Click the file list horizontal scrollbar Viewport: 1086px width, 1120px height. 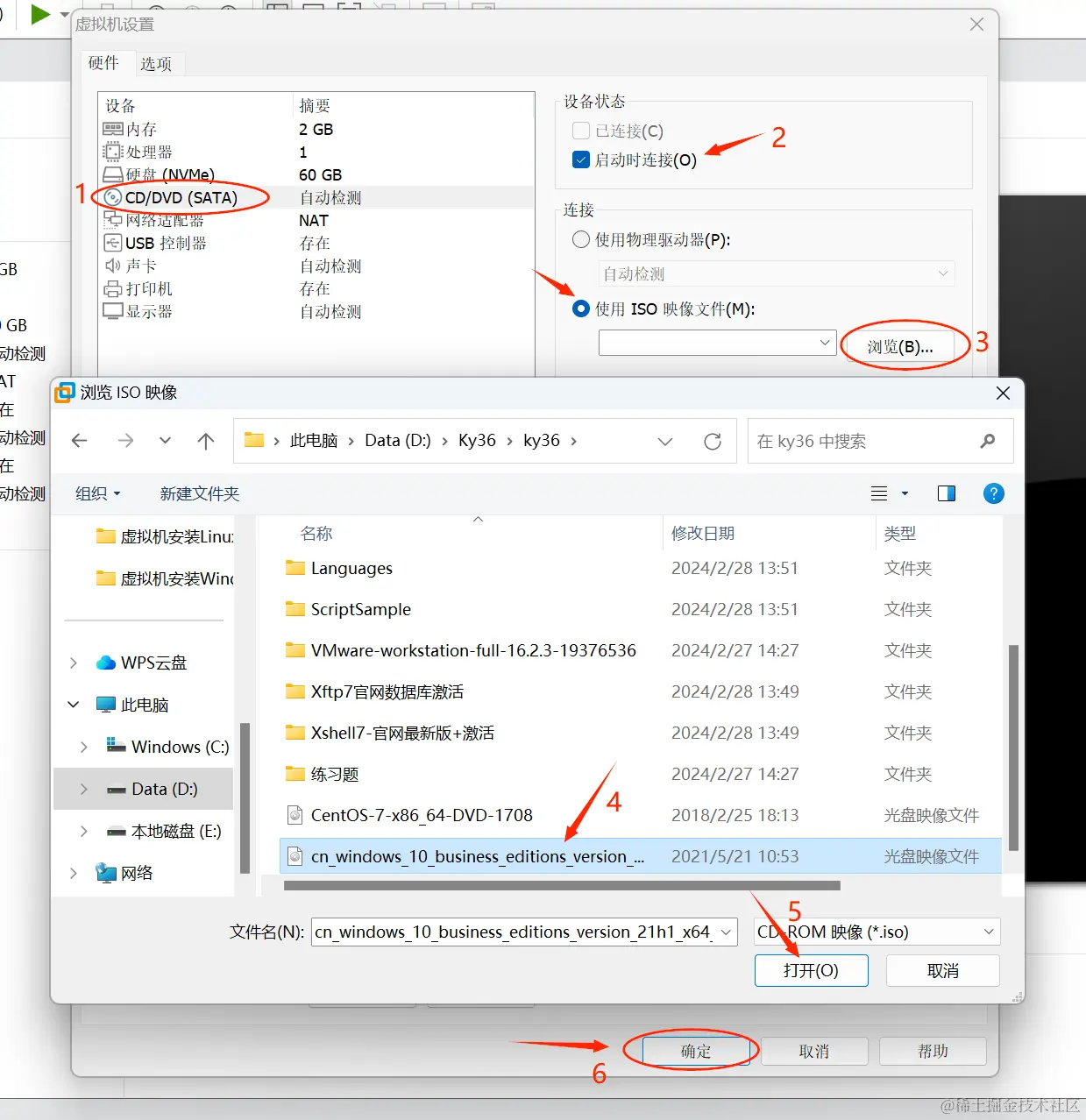562,885
